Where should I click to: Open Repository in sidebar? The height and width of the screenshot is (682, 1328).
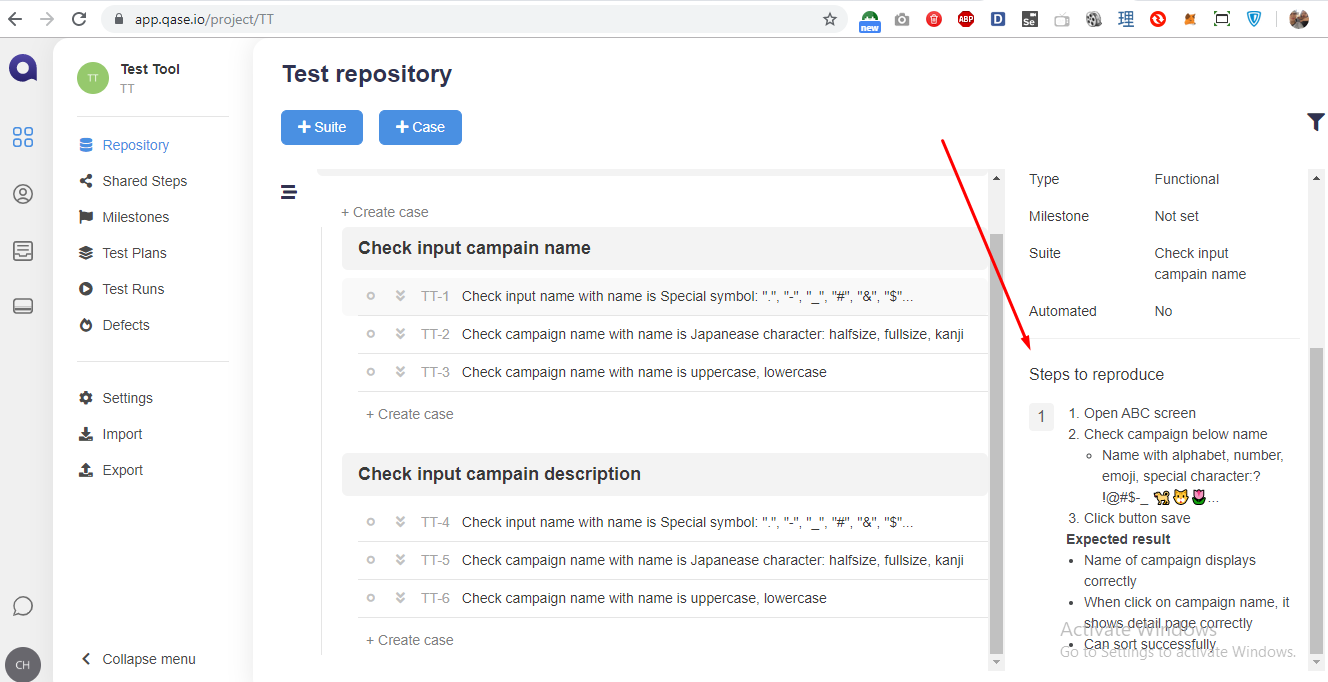[125, 145]
